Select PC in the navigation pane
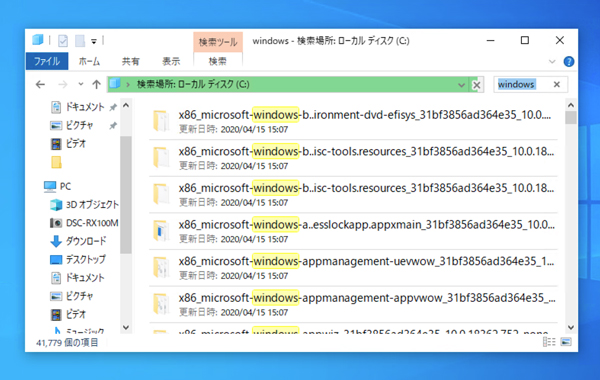Viewport: 600px width, 380px height. pos(57,186)
